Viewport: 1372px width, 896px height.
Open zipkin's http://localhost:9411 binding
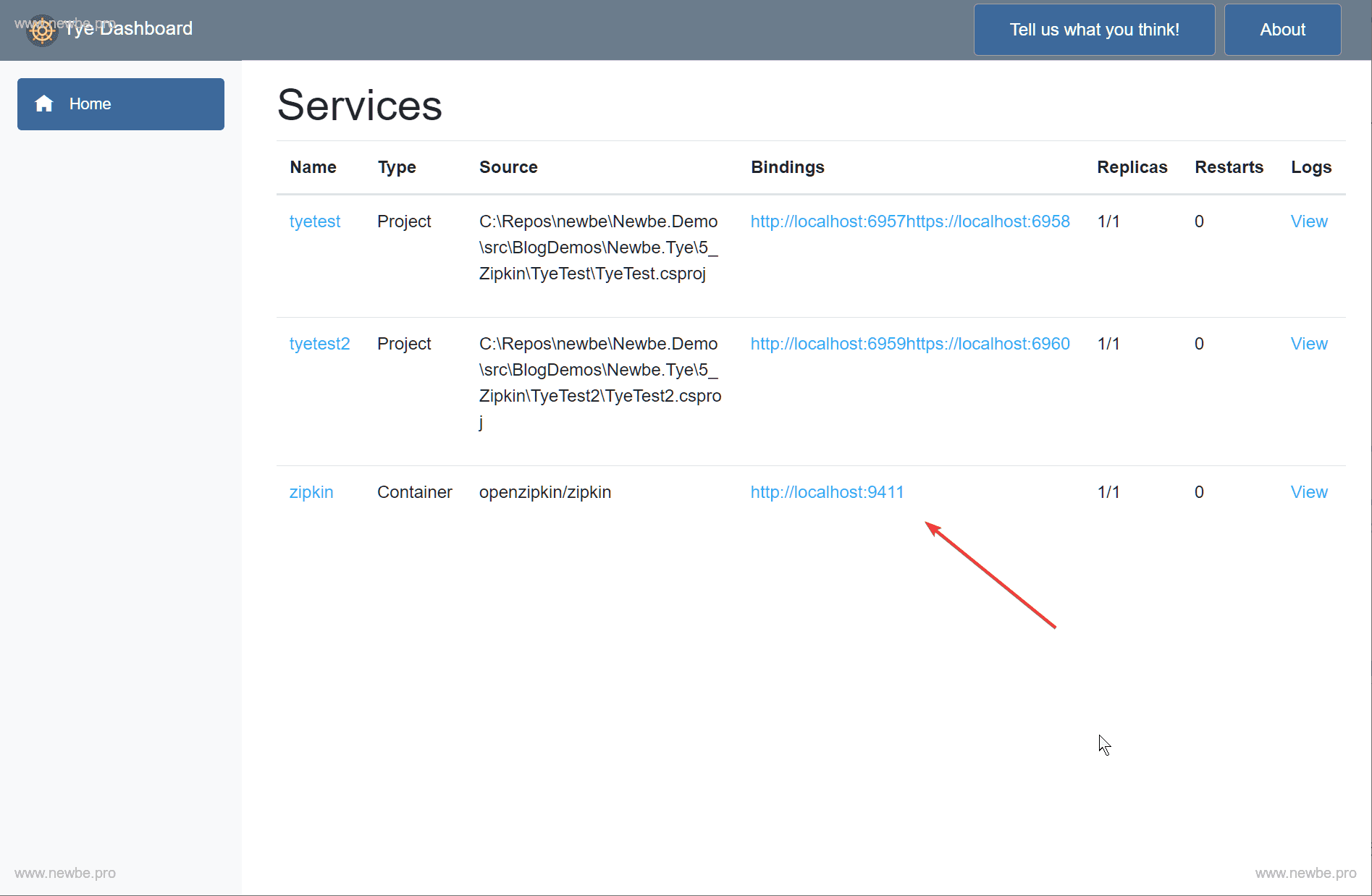pos(827,492)
